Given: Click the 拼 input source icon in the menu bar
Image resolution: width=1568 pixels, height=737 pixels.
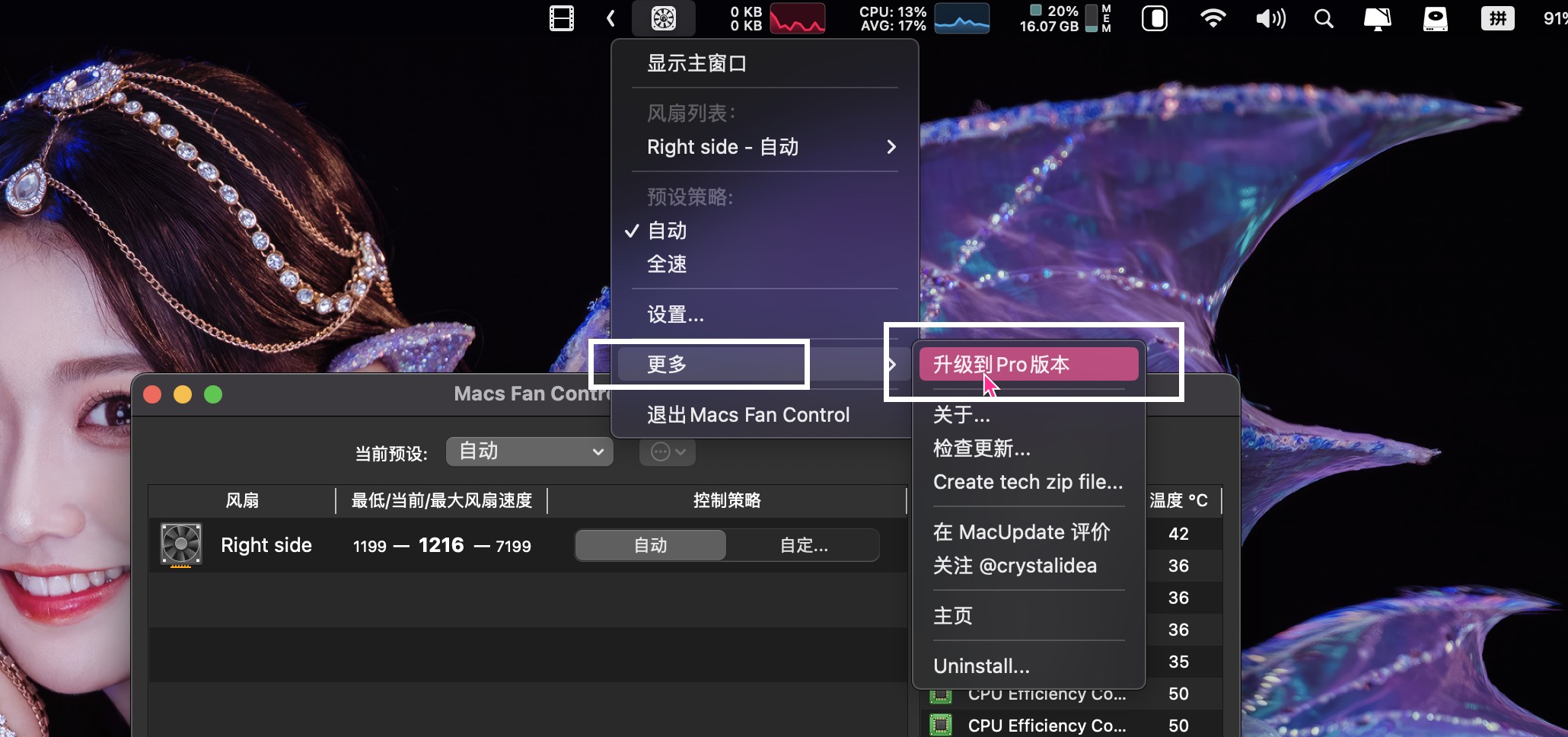Looking at the screenshot, I should point(1496,18).
